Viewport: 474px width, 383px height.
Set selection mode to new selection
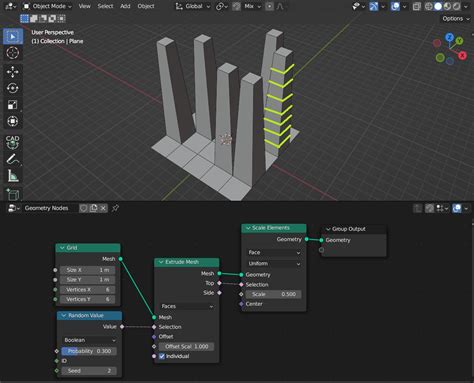coord(24,19)
